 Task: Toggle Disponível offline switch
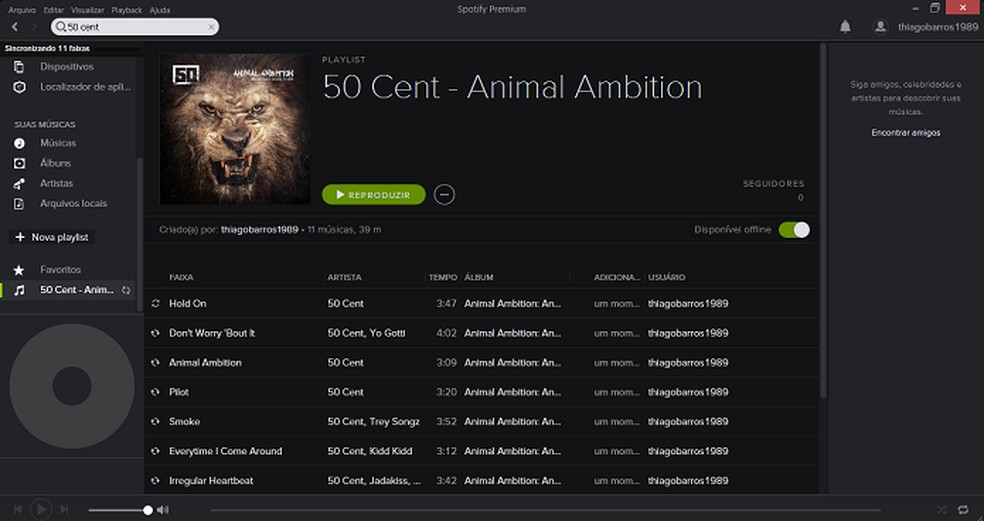794,230
